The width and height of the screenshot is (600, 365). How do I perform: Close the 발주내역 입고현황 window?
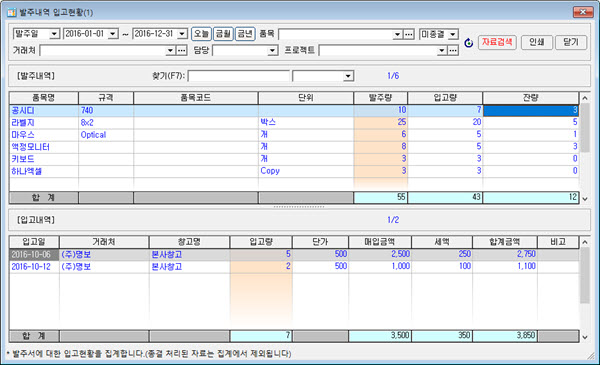(583, 12)
